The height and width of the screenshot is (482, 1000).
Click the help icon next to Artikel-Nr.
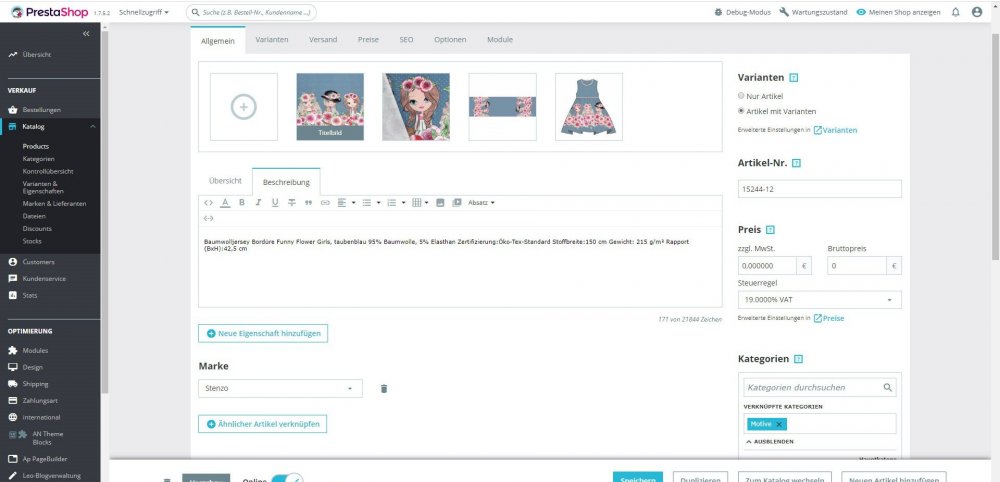pyautogui.click(x=797, y=163)
